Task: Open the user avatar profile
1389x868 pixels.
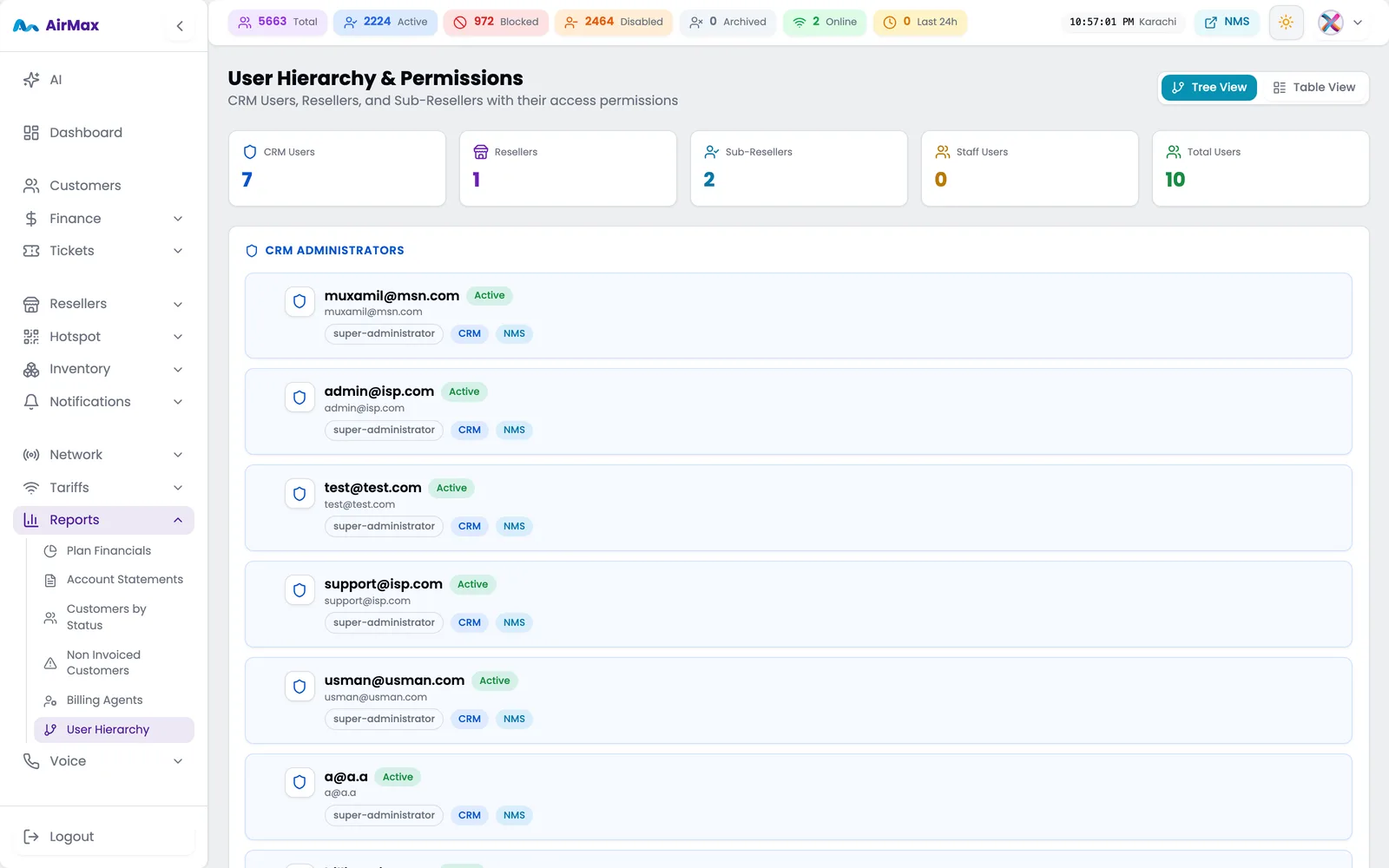Action: coord(1330,23)
